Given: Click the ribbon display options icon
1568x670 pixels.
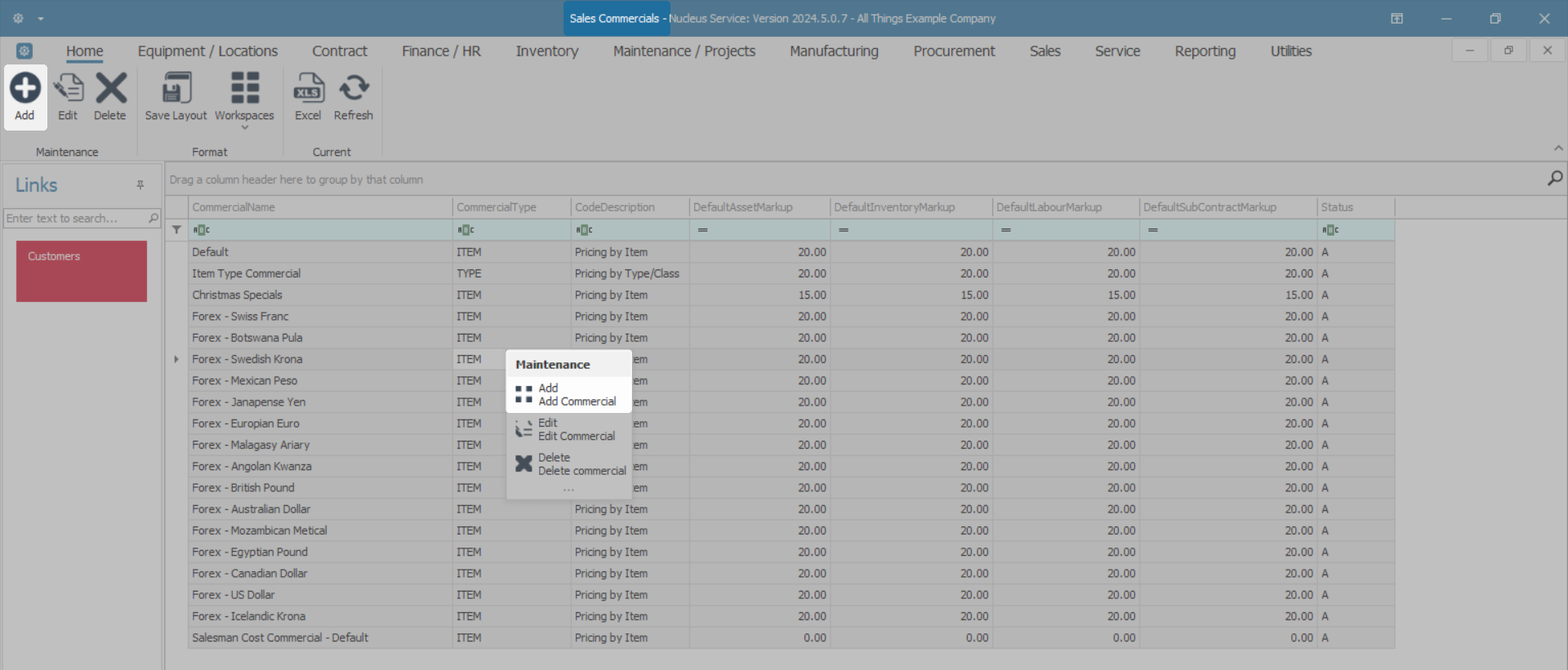Looking at the screenshot, I should [x=1397, y=18].
